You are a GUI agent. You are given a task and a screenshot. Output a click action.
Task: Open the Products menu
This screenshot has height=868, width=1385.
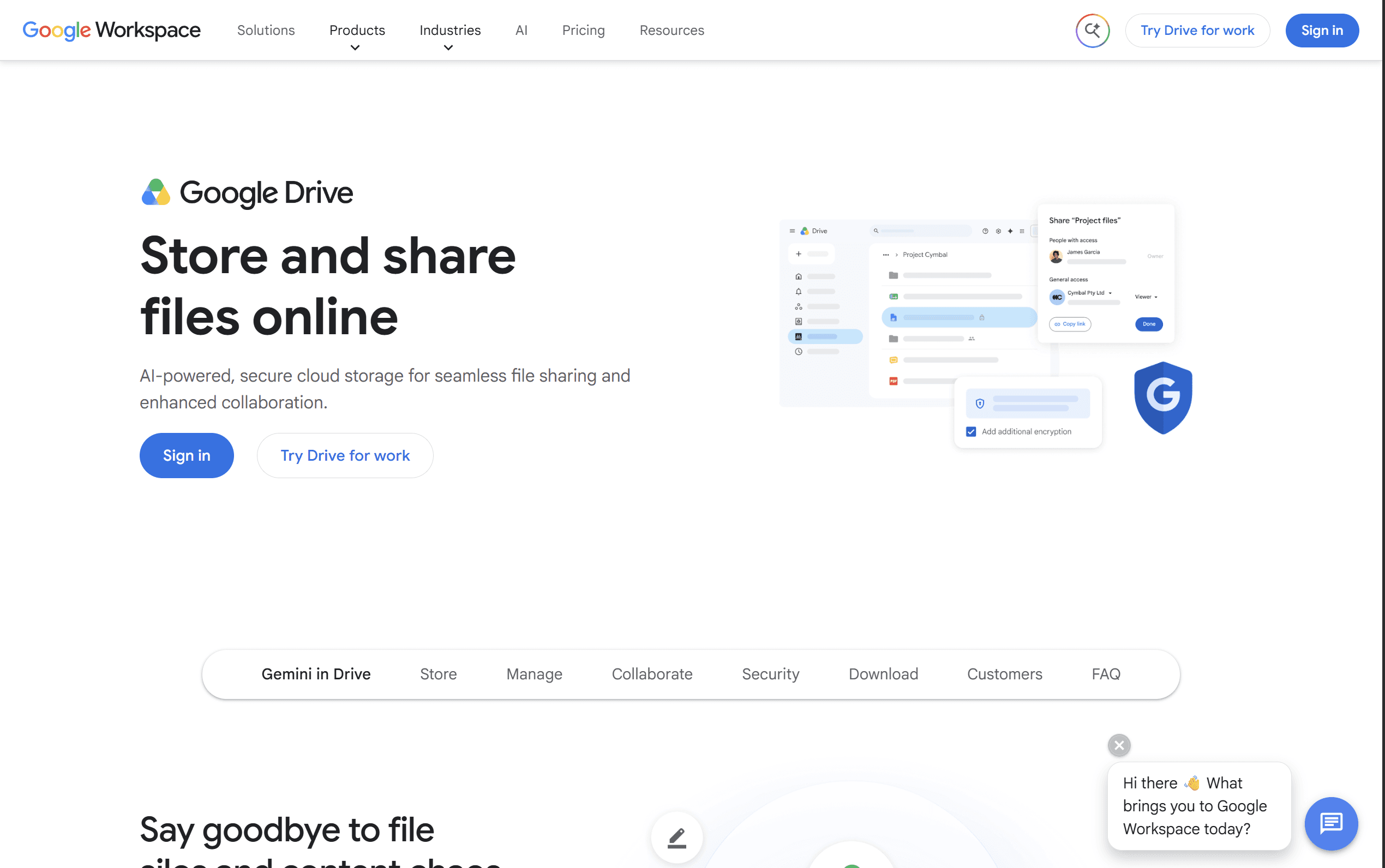click(357, 30)
